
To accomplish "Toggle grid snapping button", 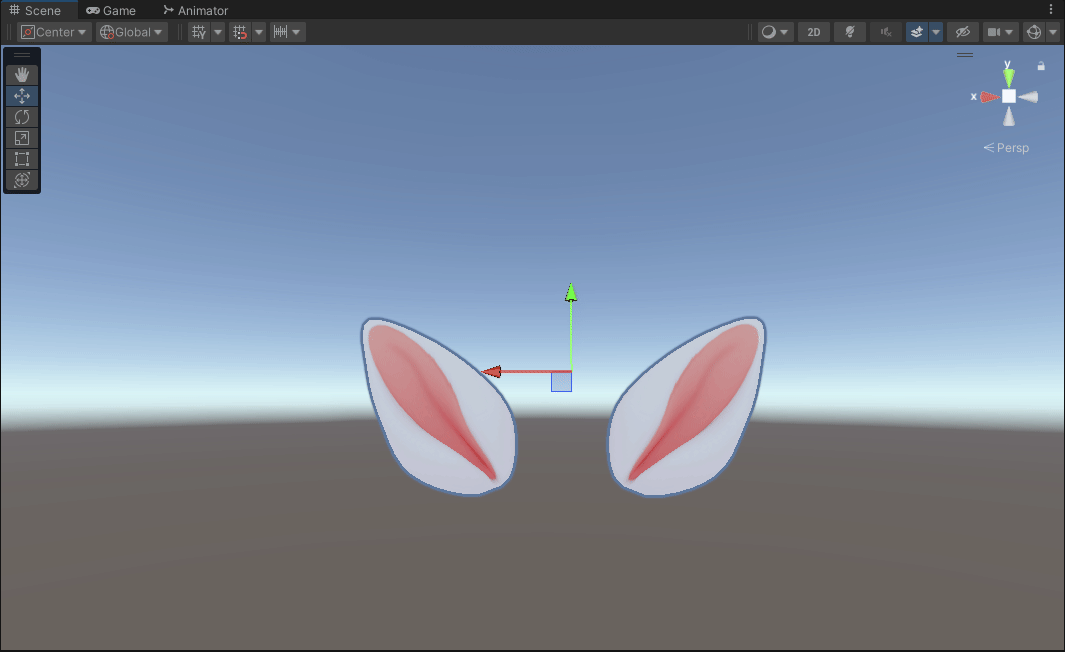I will (240, 32).
